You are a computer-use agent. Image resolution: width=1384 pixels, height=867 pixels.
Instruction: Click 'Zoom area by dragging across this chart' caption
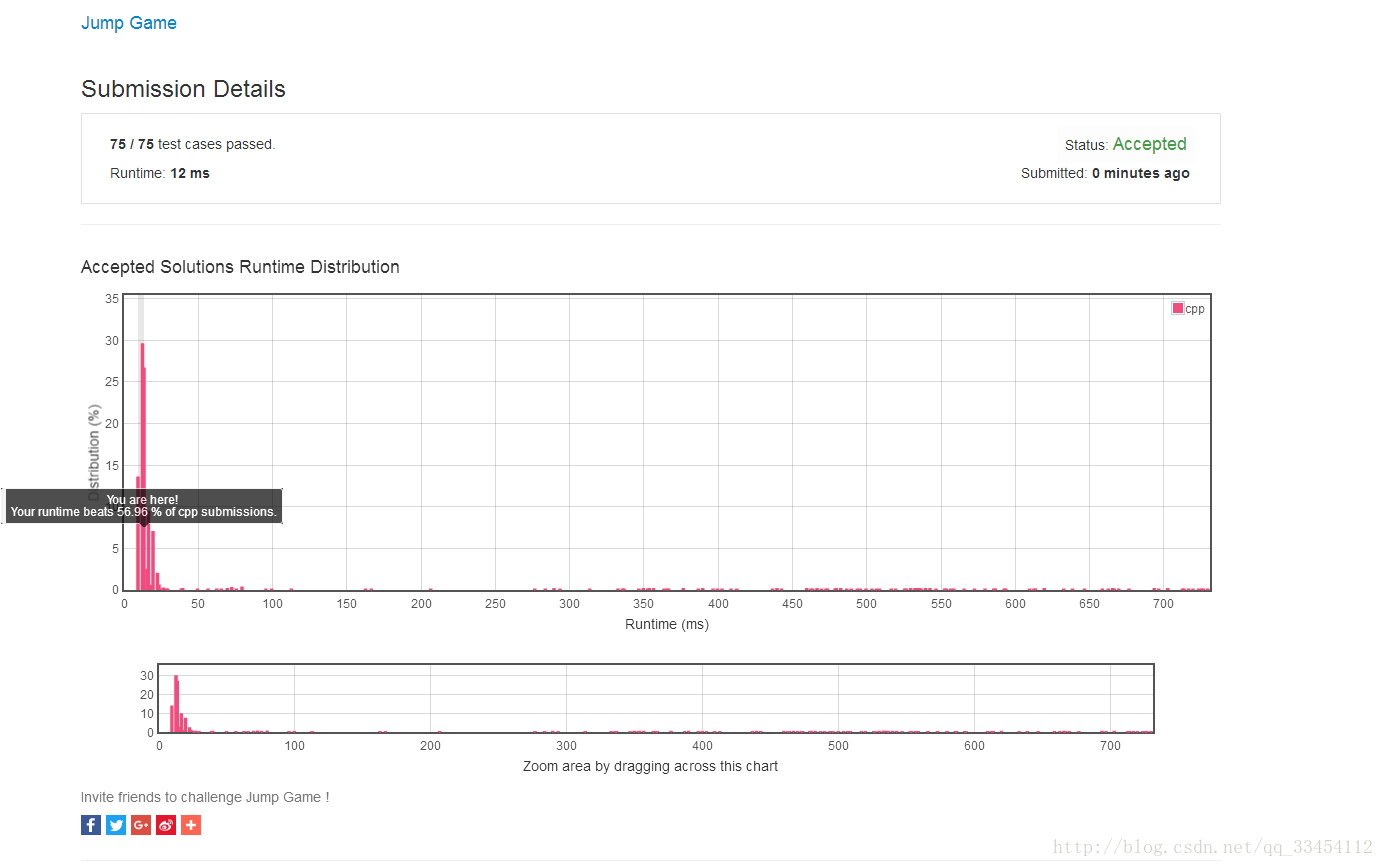(650, 766)
